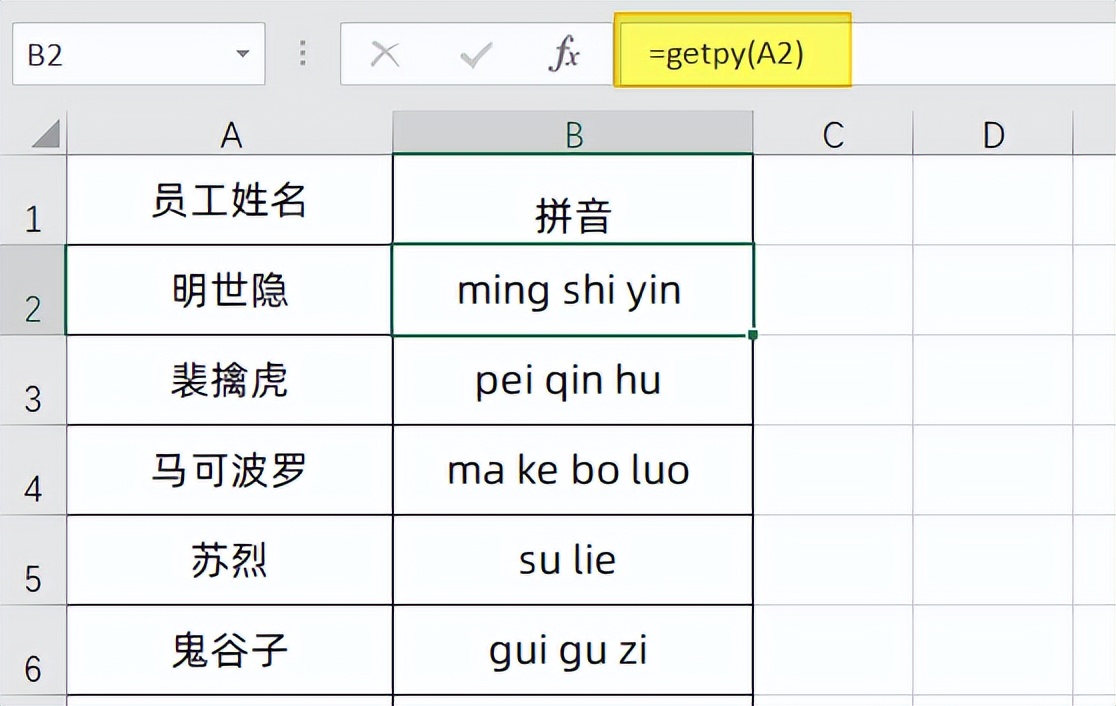Viewport: 1116px width, 706px height.
Task: Select row 2 header
Action: 33,289
